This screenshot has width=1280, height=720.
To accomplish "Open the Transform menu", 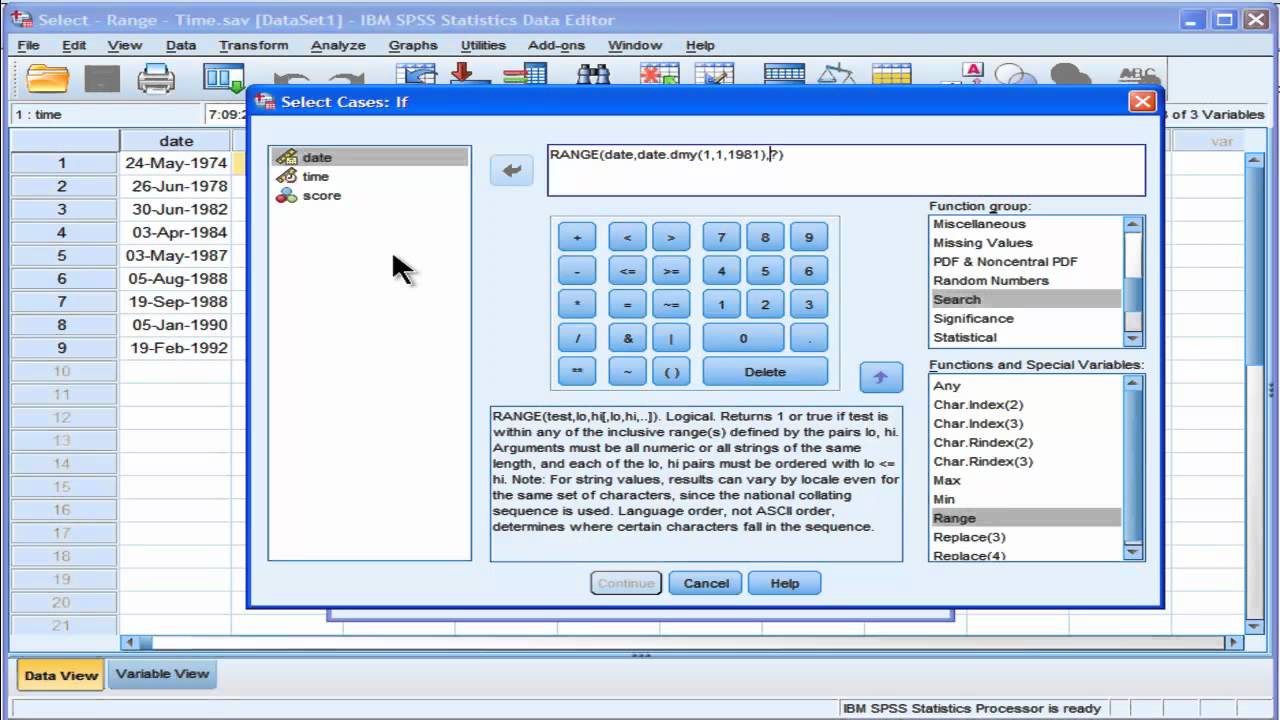I will pos(253,45).
